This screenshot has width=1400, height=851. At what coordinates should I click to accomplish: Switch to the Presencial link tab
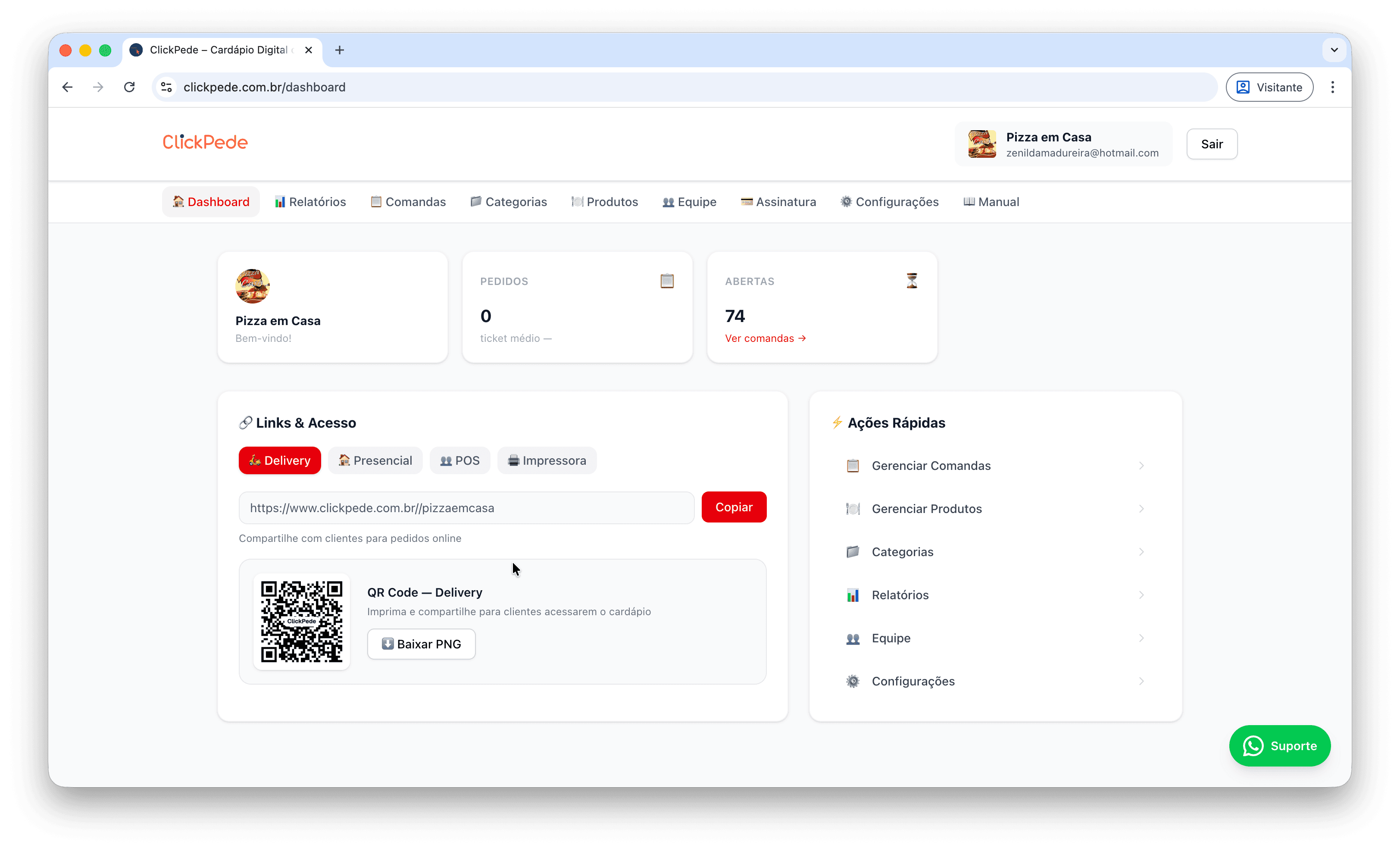pyautogui.click(x=375, y=460)
